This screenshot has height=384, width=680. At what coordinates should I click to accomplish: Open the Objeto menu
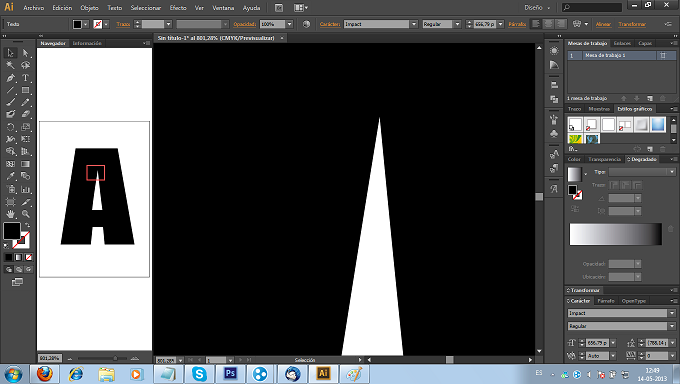point(89,8)
